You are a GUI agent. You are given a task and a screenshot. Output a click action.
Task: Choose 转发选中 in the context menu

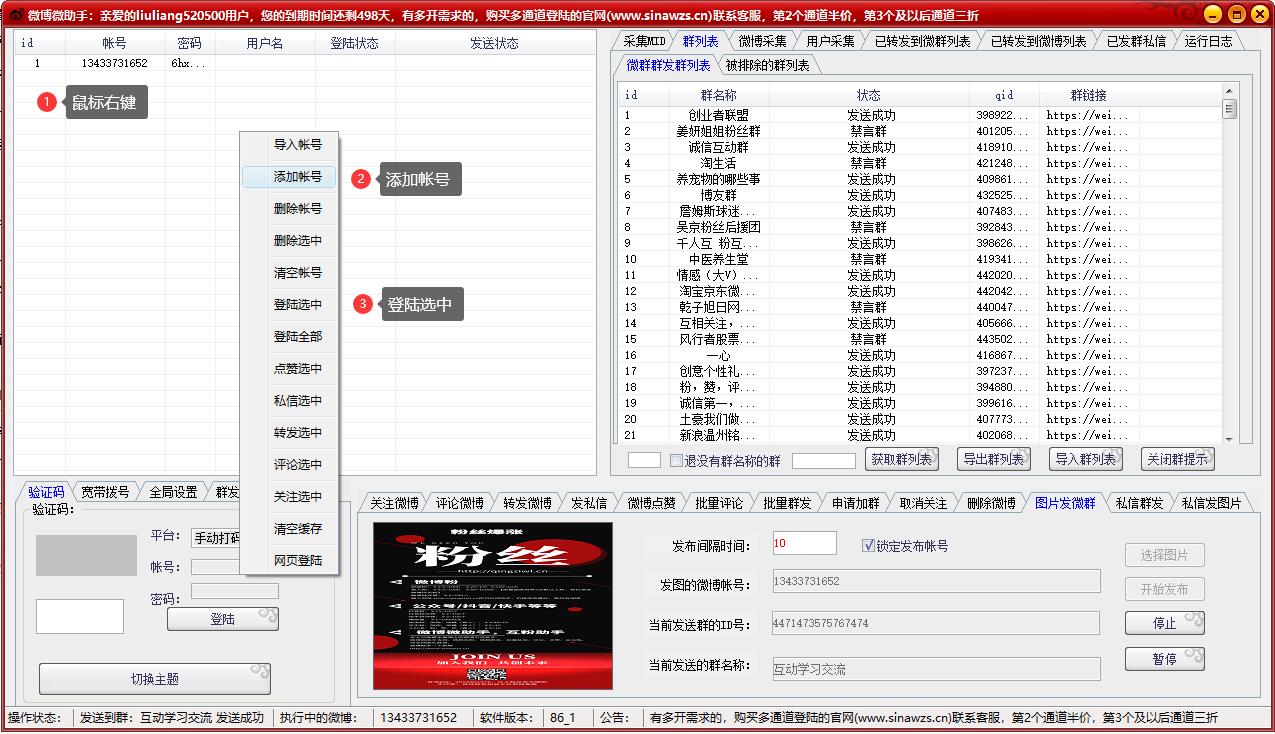click(298, 433)
